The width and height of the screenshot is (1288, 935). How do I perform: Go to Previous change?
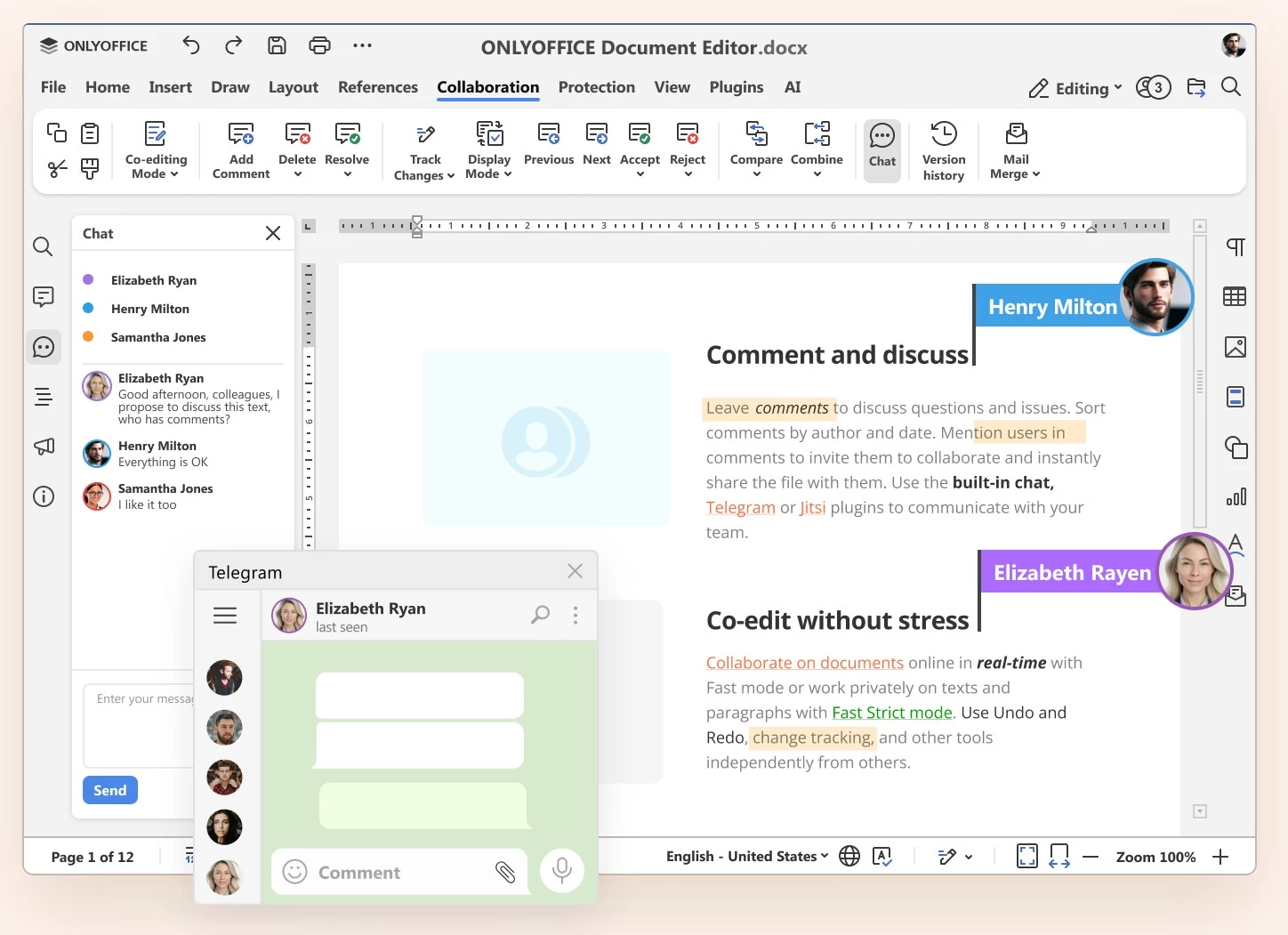click(549, 144)
